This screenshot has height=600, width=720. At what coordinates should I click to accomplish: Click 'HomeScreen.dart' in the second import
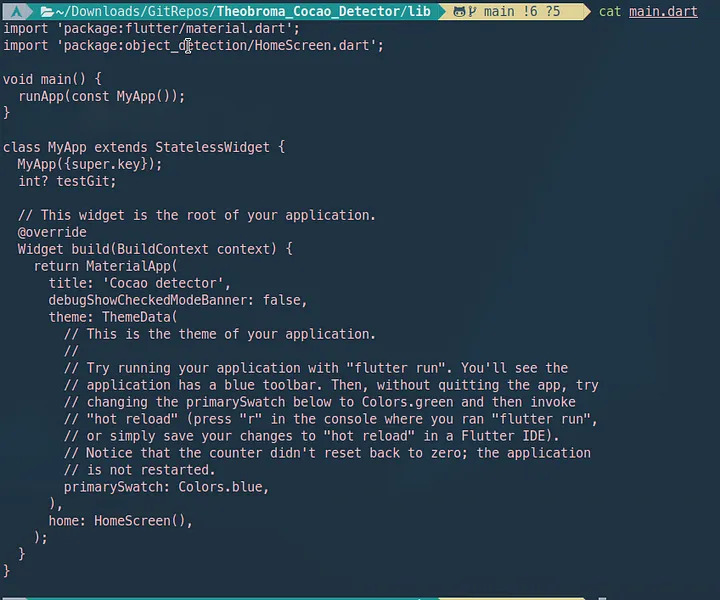click(312, 45)
